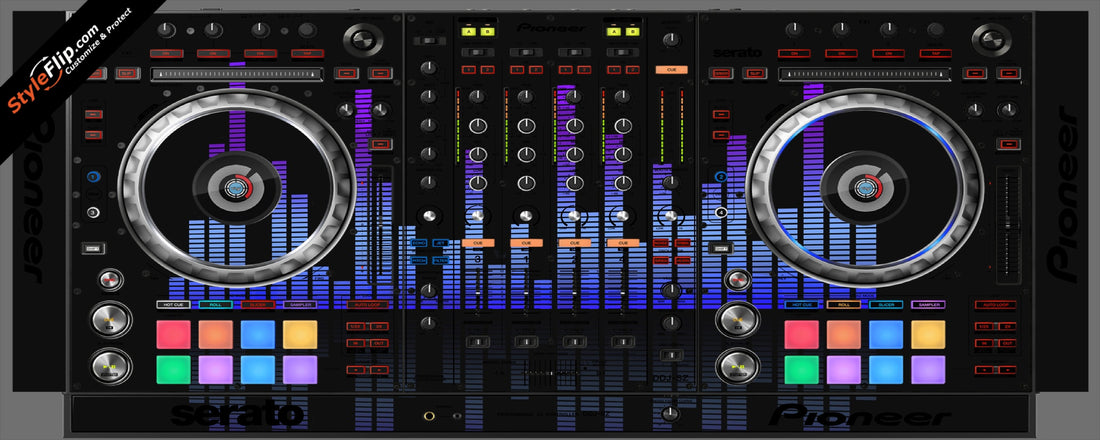Screen dimensions: 1100x440
Task: Click the left deck loop OUT button
Action: 379,342
